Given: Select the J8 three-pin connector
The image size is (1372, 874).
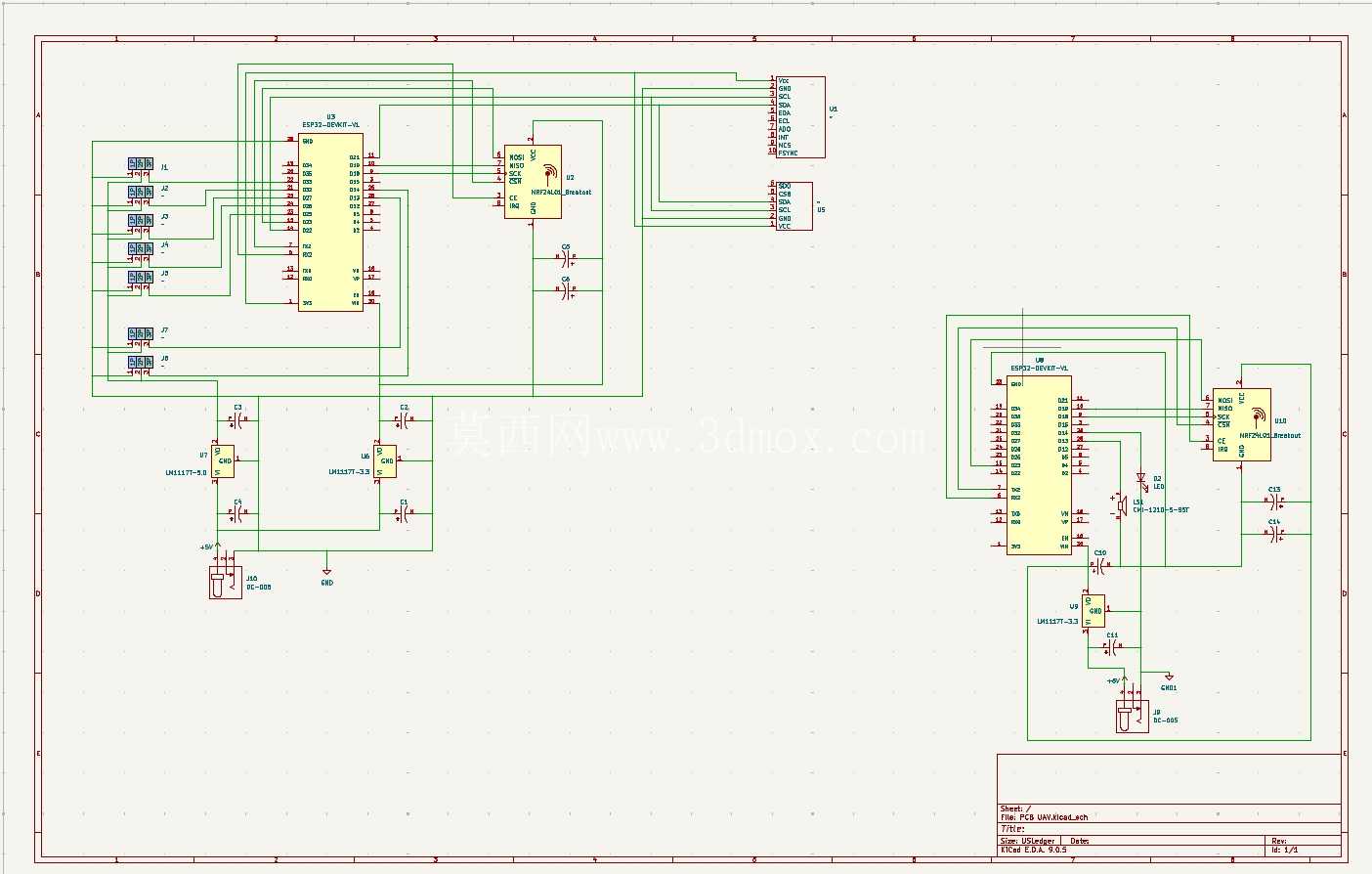Looking at the screenshot, I should (x=141, y=363).
